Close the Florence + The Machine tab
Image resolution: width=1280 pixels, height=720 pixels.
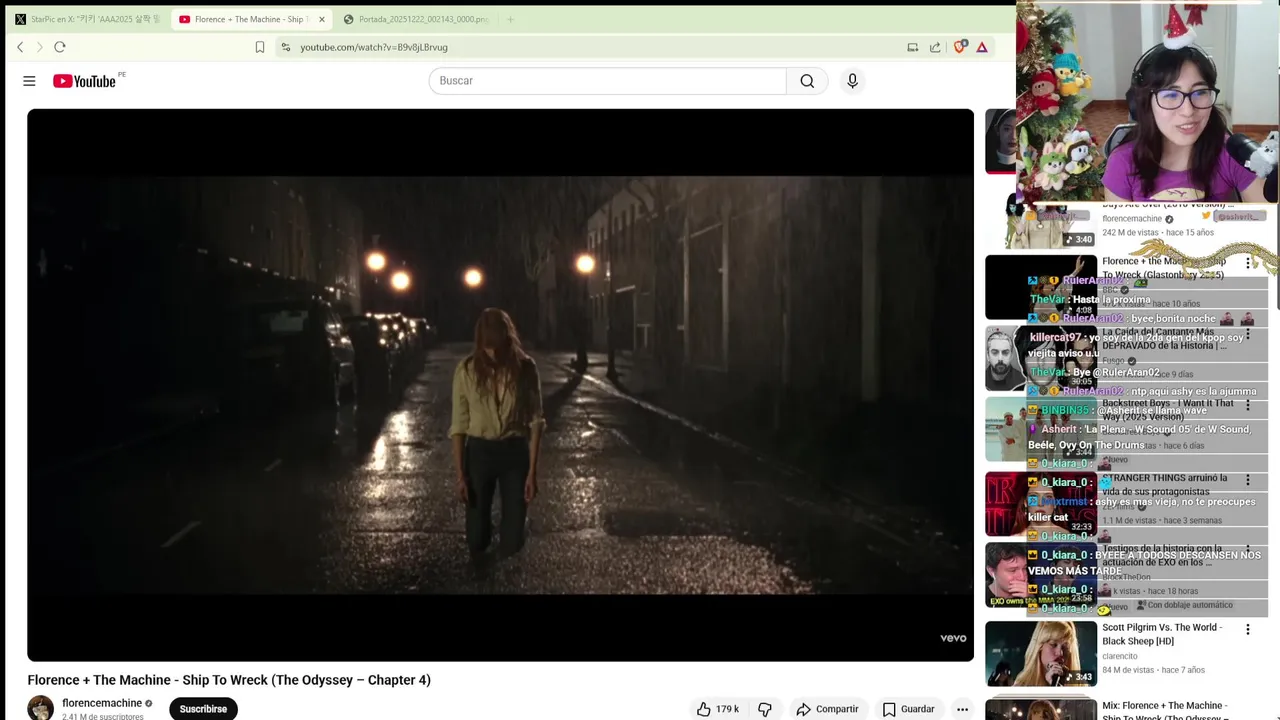pos(322,19)
